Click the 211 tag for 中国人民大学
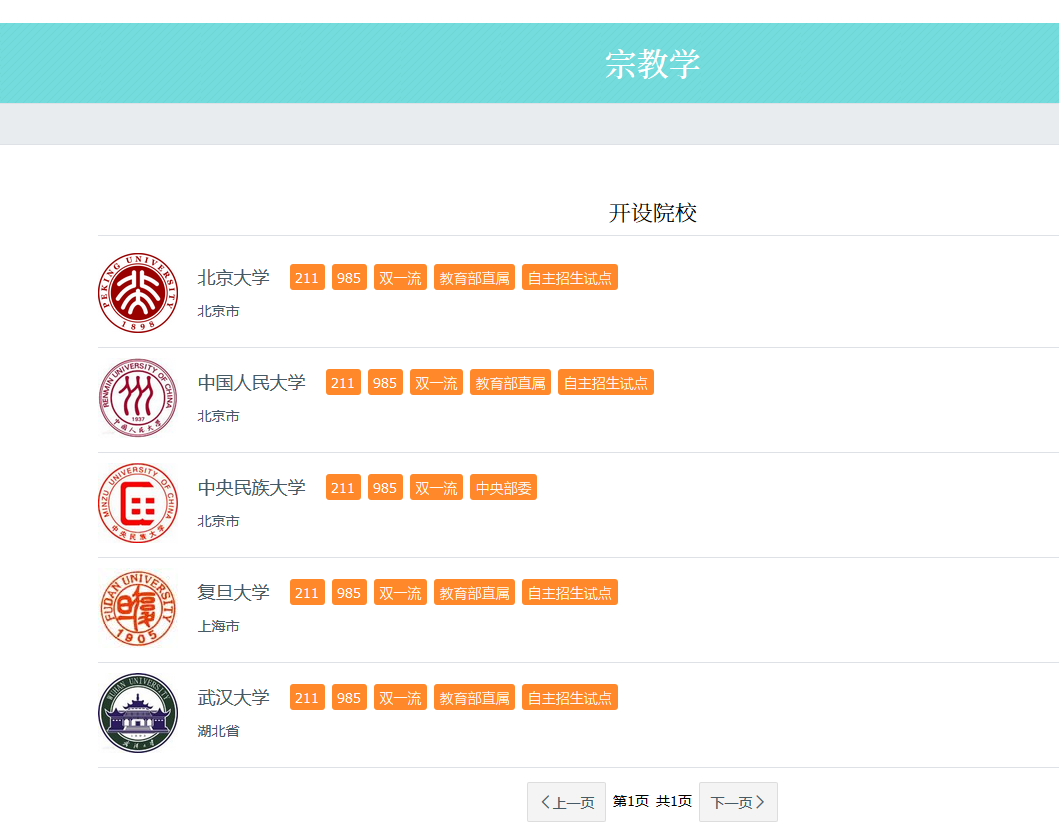The image size is (1059, 840). (x=342, y=383)
